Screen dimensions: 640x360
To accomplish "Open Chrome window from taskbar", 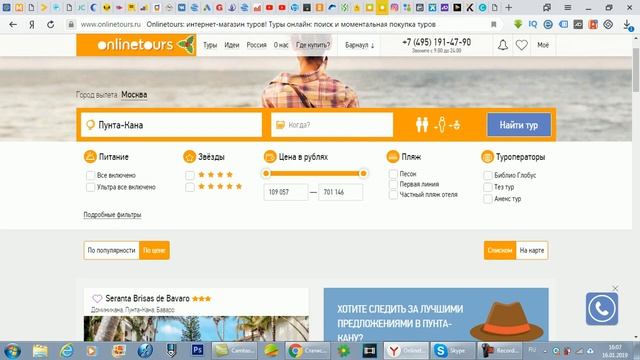I will pos(307,351).
